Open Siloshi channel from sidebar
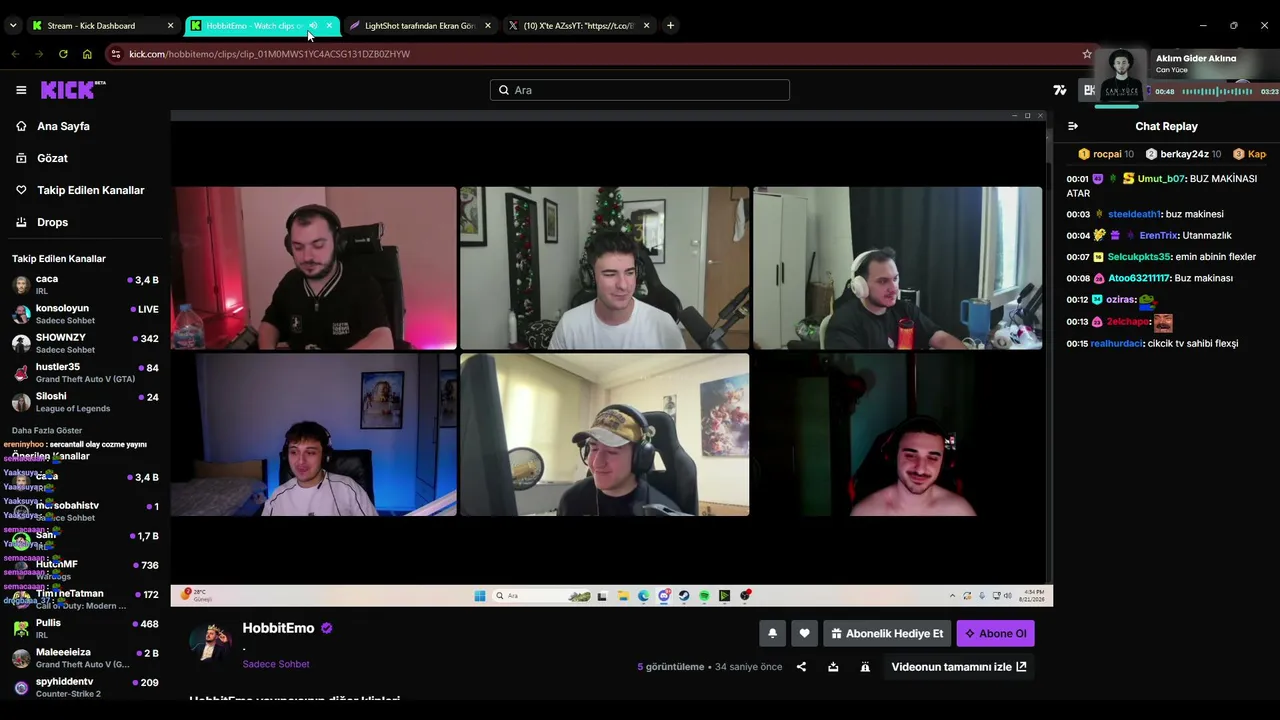The image size is (1280, 720). [85, 402]
